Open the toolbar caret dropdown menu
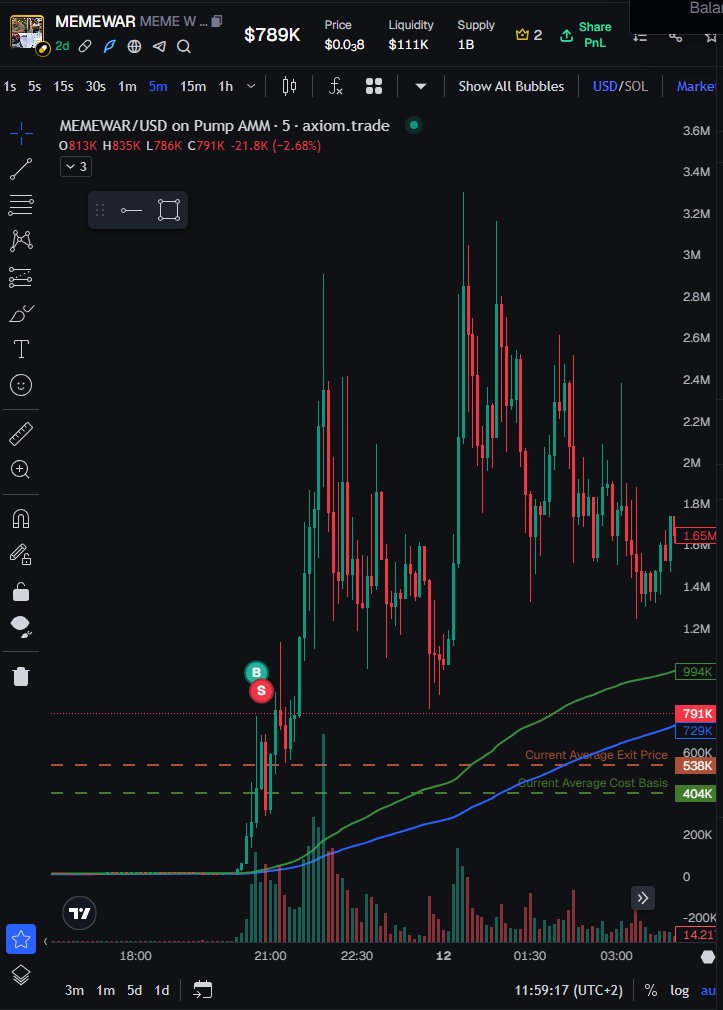Screen dimensions: 723x1010 click(x=421, y=86)
